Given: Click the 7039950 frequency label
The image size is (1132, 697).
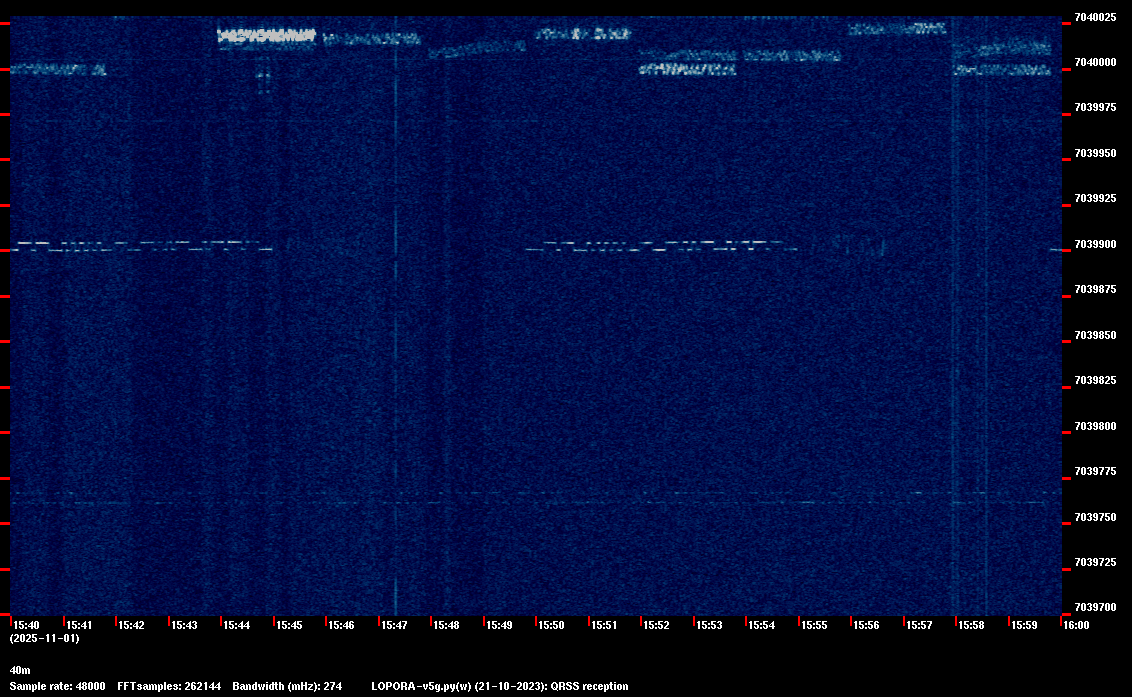Looking at the screenshot, I should [x=1095, y=154].
